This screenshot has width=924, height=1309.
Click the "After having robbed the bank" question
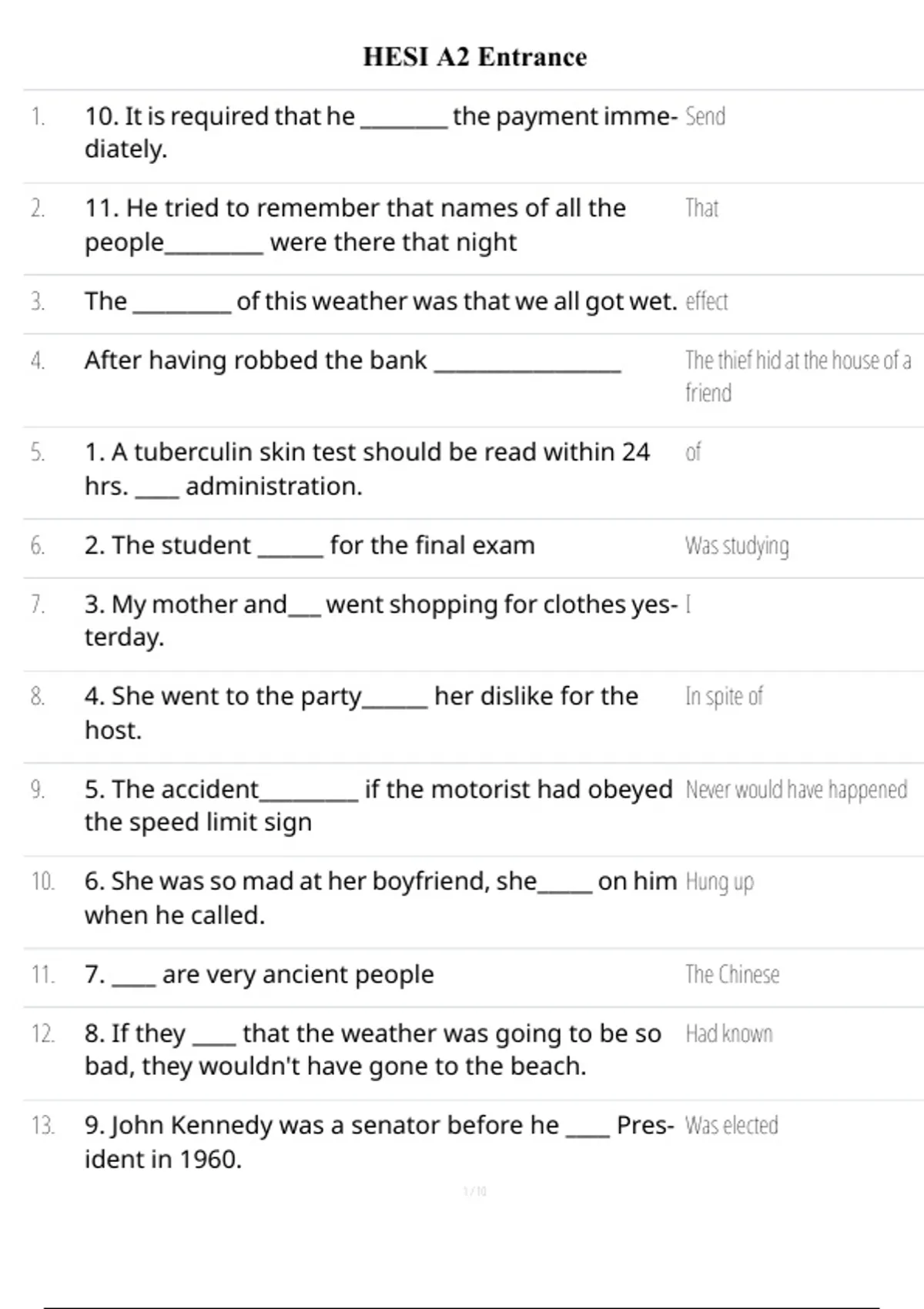352,360
